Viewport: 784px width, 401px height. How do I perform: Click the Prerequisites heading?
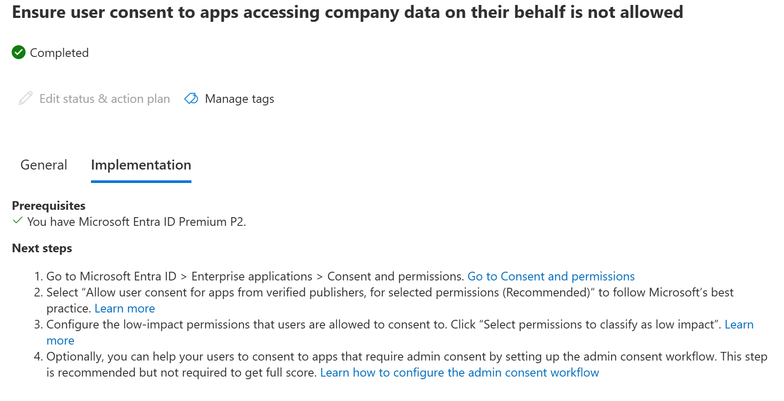[x=48, y=206]
